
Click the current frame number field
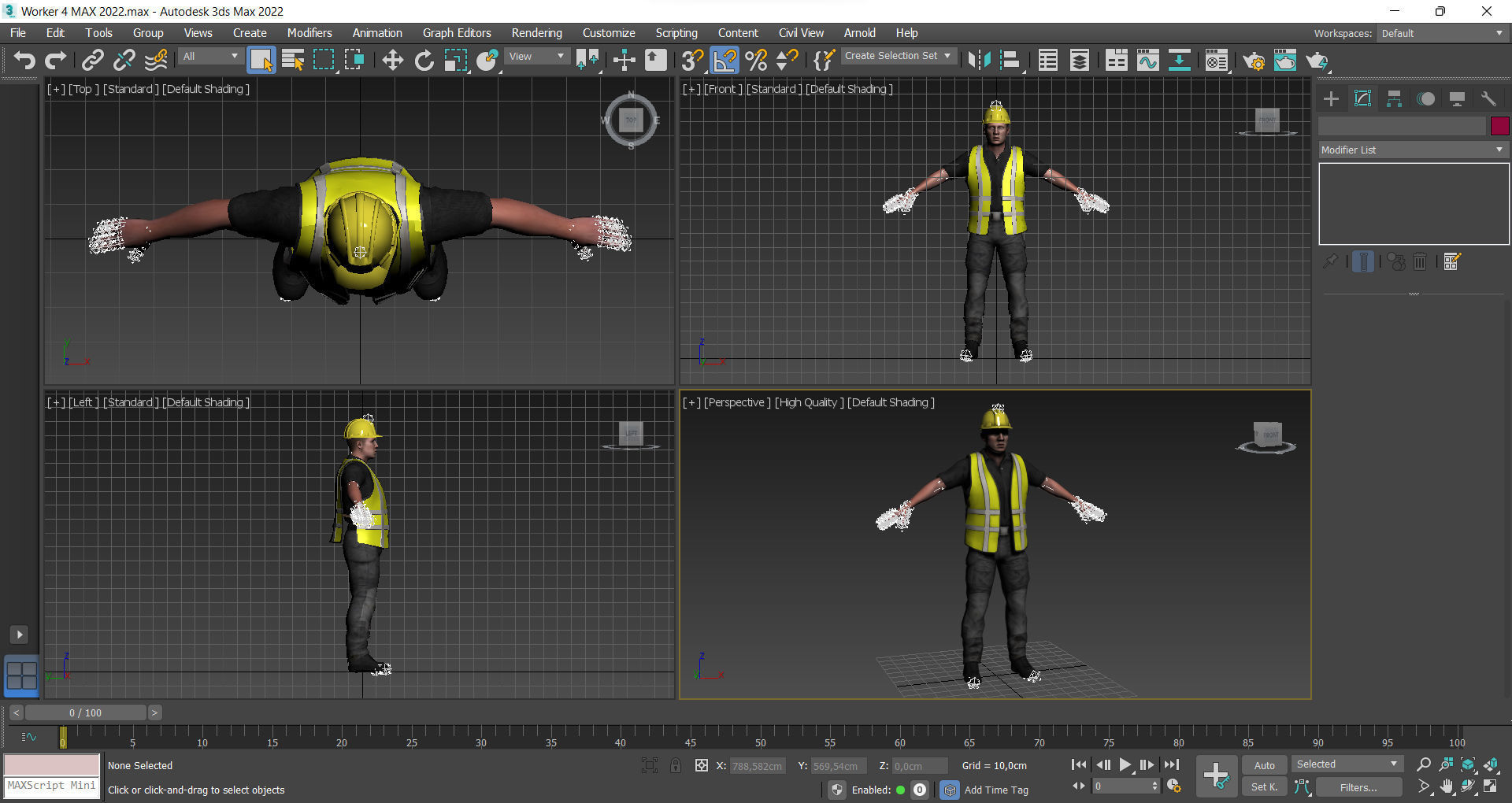pos(1122,786)
